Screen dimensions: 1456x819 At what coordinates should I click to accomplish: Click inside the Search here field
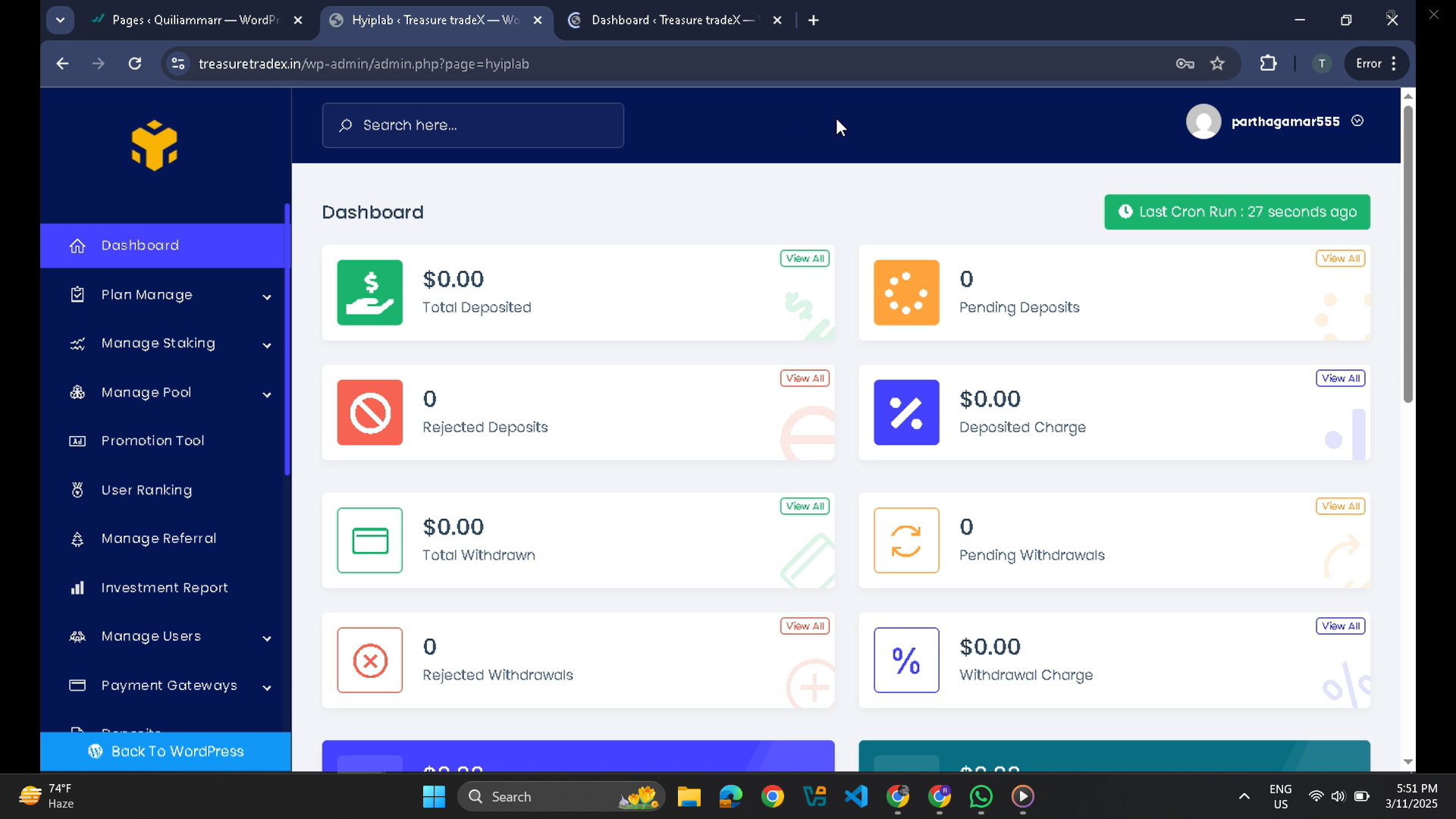[x=472, y=125]
